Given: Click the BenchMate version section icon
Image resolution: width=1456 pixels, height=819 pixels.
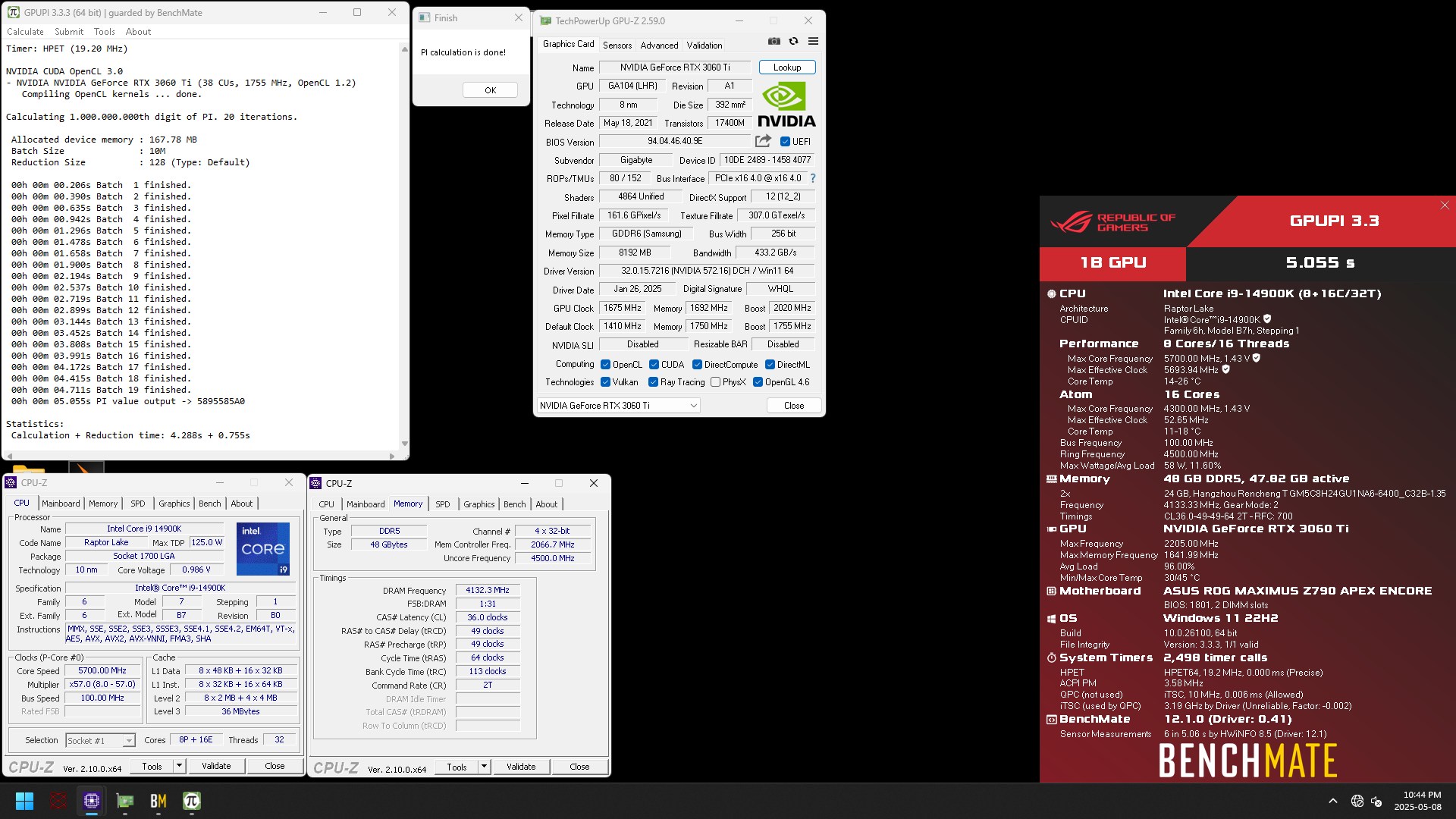Looking at the screenshot, I should click(1051, 720).
